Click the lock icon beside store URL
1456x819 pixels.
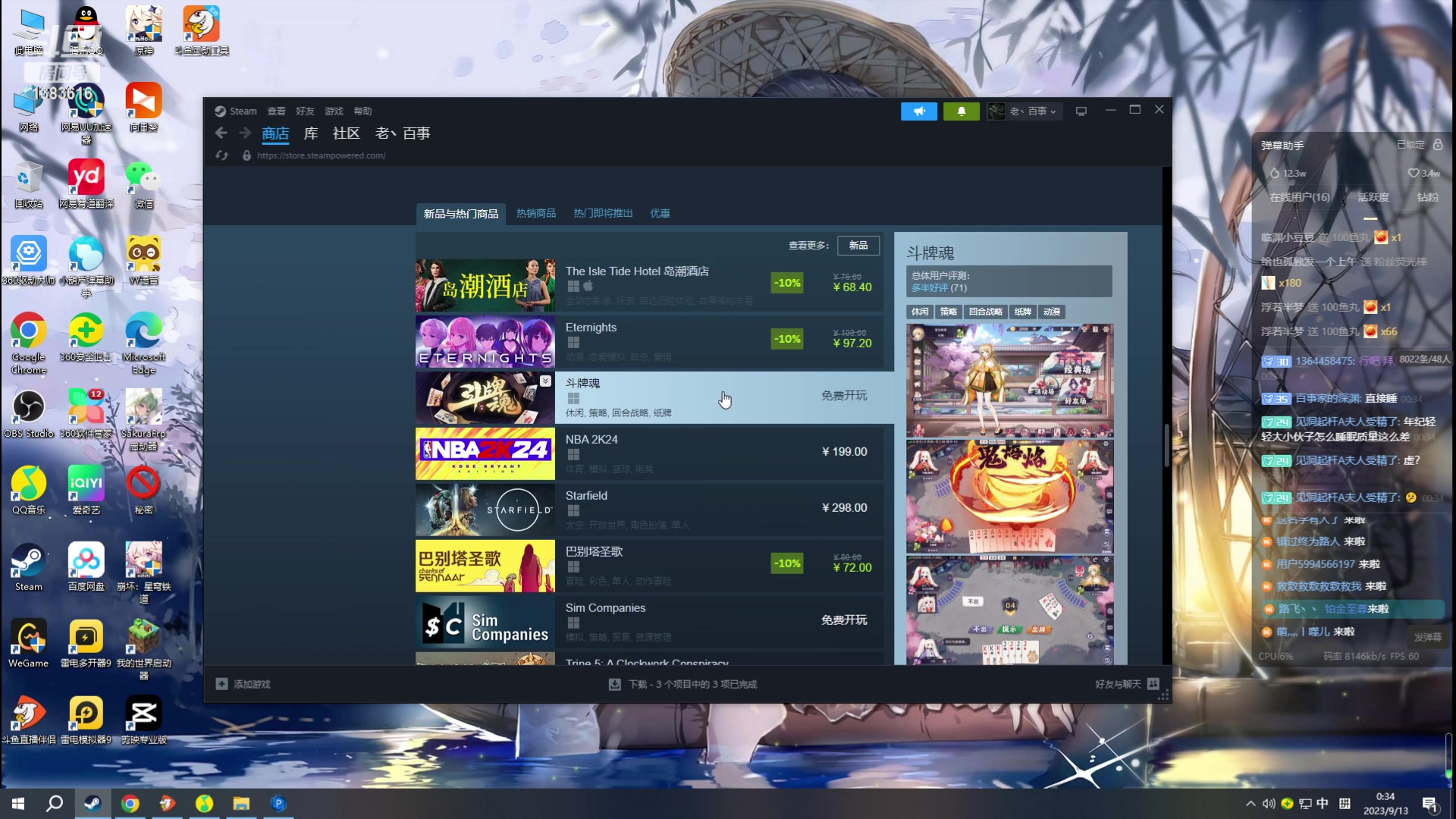[246, 155]
